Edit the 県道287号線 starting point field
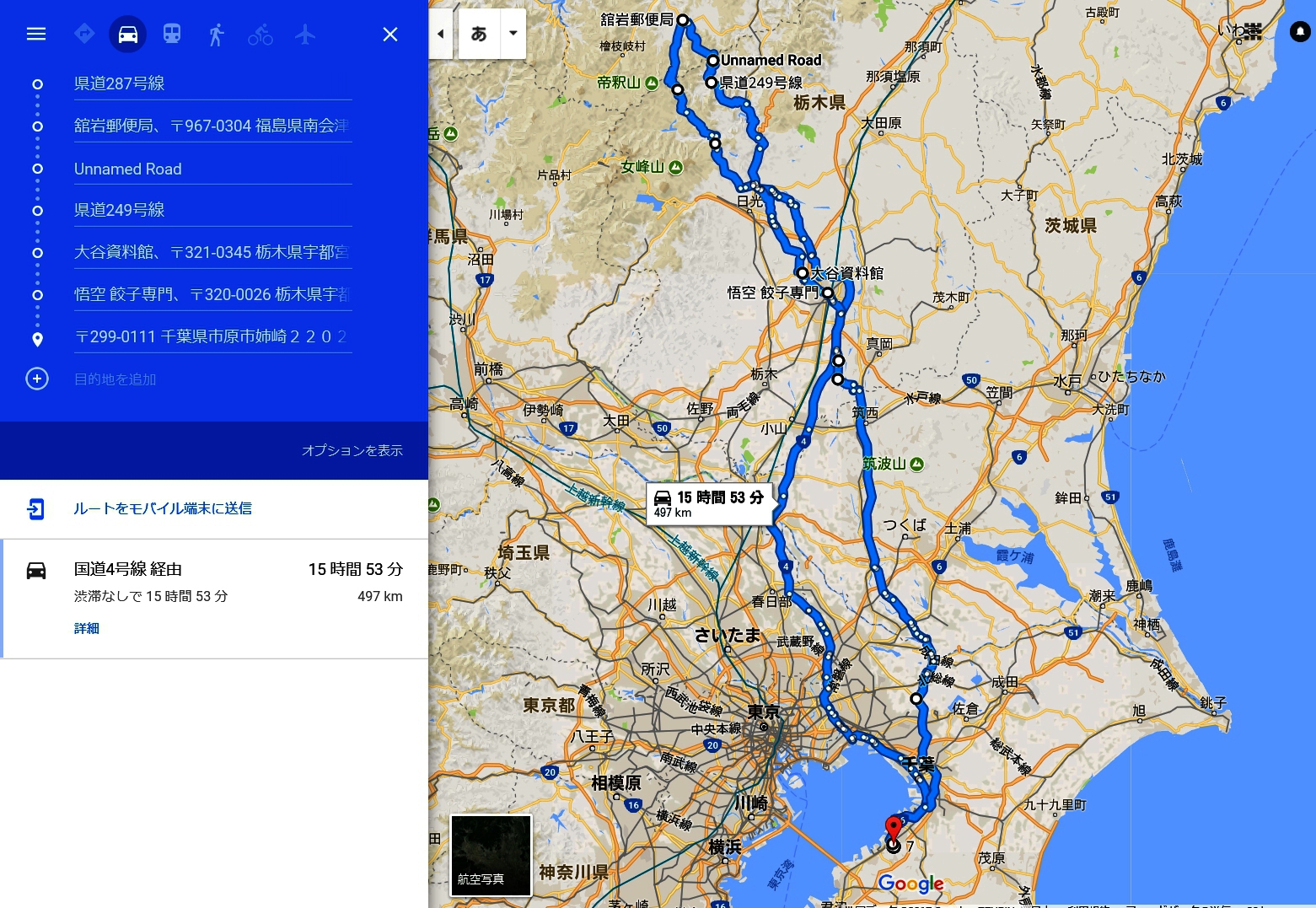The width and height of the screenshot is (1316, 908). (x=212, y=83)
